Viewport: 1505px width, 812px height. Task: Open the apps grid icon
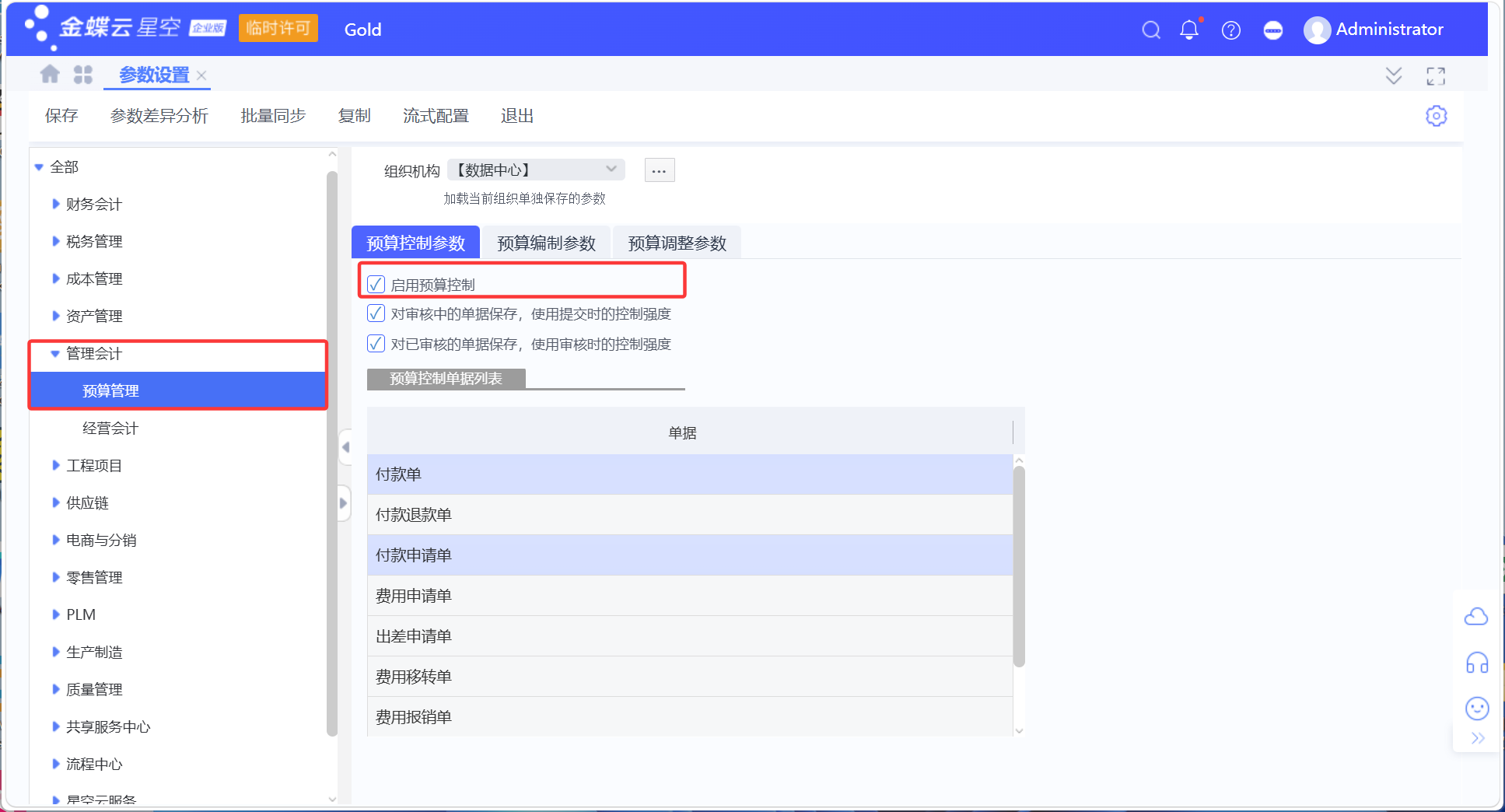click(82, 74)
